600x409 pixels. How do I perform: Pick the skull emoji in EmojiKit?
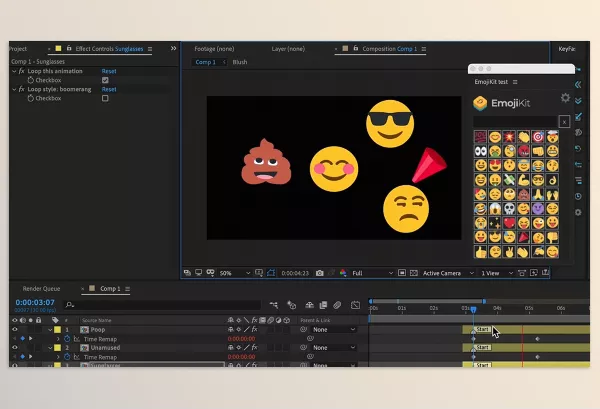(x=509, y=209)
